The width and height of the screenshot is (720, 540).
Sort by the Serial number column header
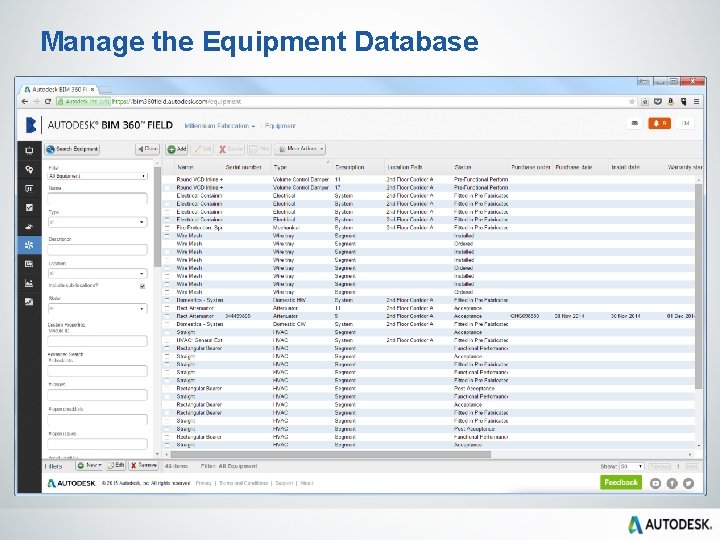[243, 166]
